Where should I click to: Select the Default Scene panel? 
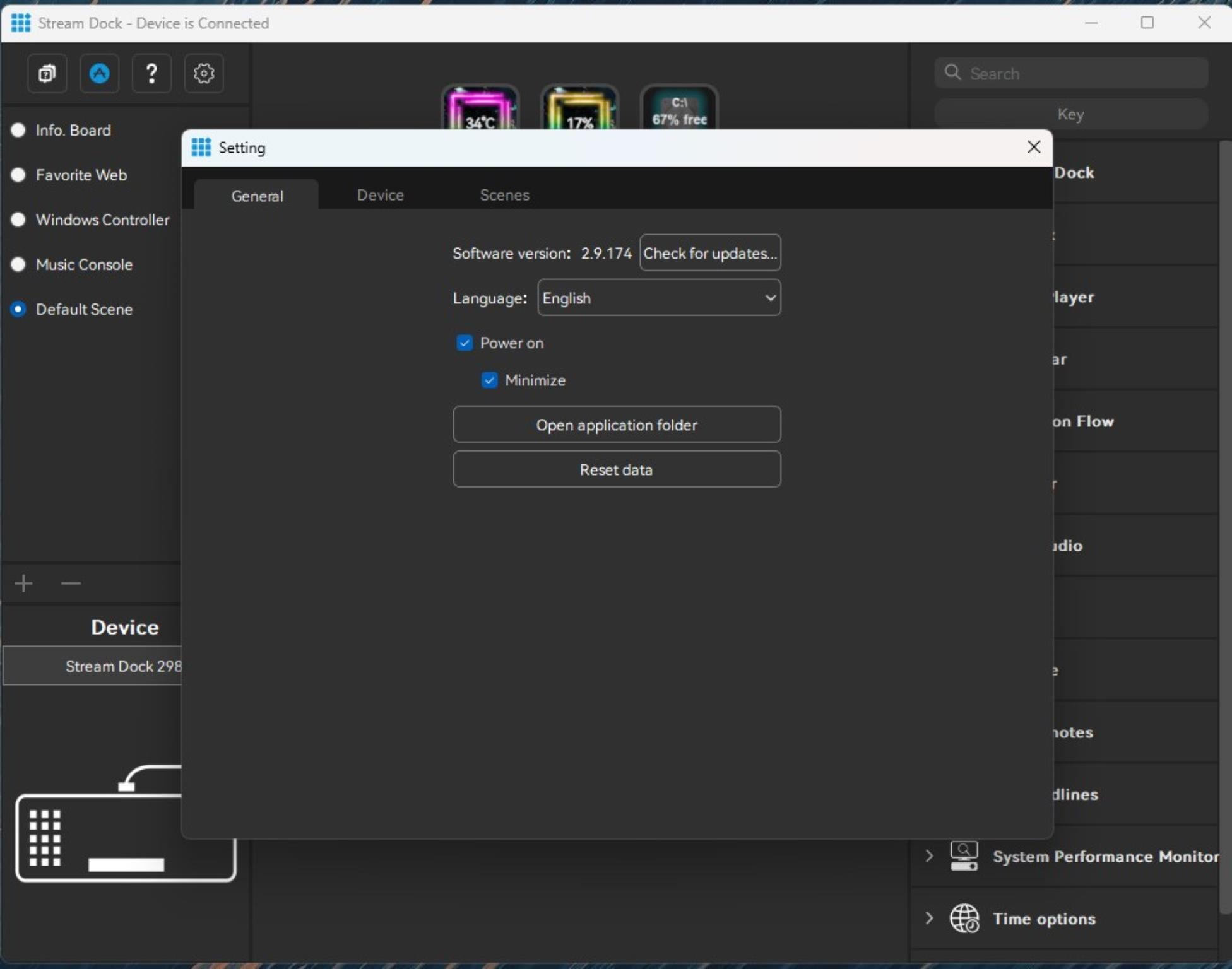coord(84,309)
